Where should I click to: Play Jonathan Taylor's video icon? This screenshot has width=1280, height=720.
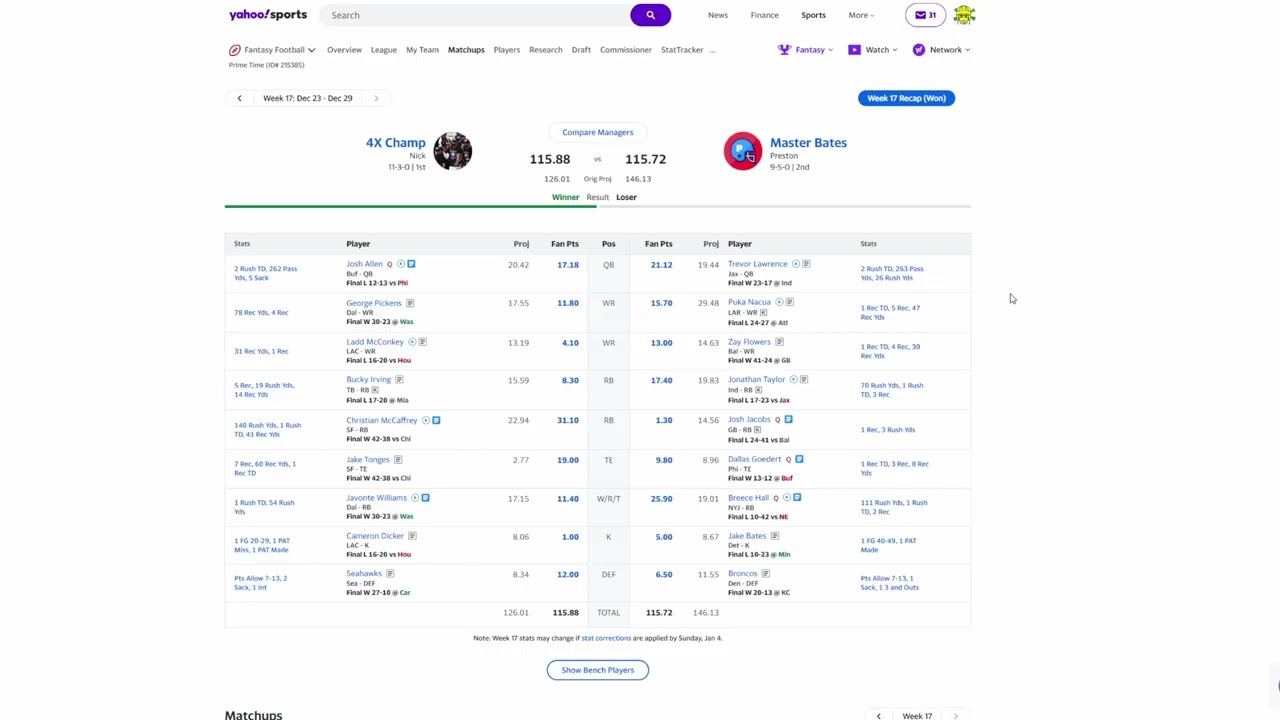pos(793,380)
